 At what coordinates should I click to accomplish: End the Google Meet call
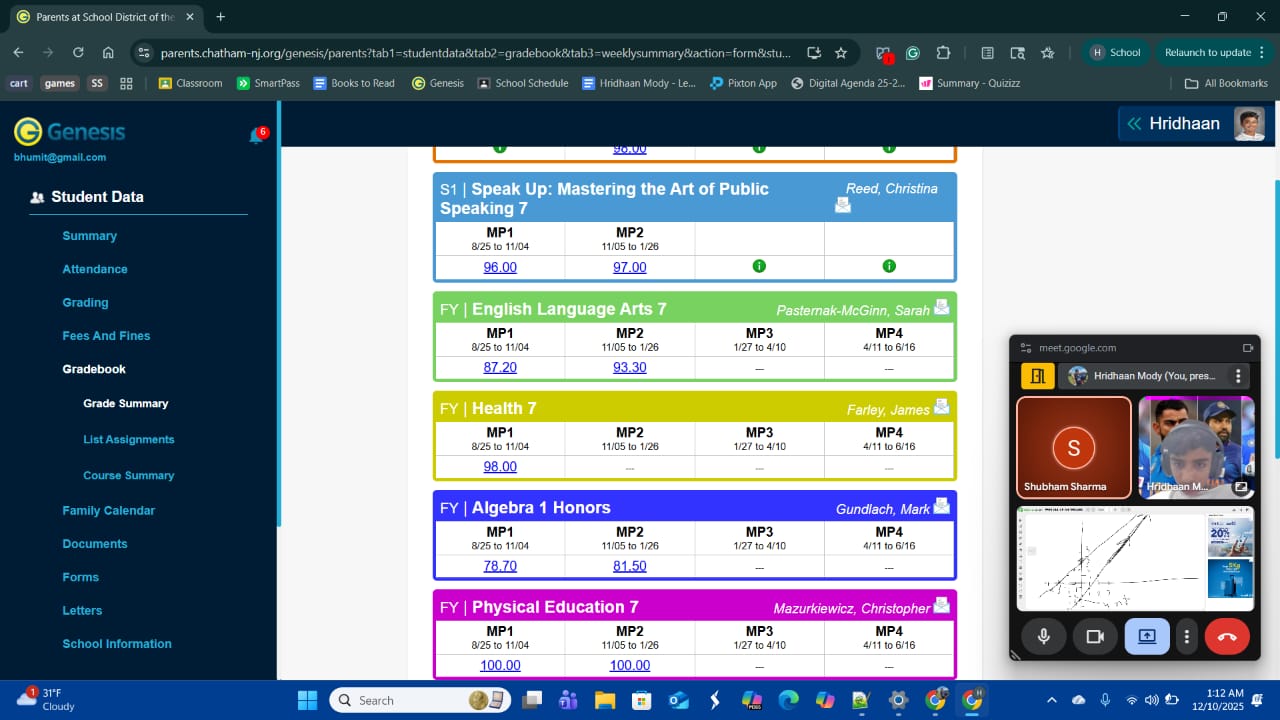tap(1227, 636)
